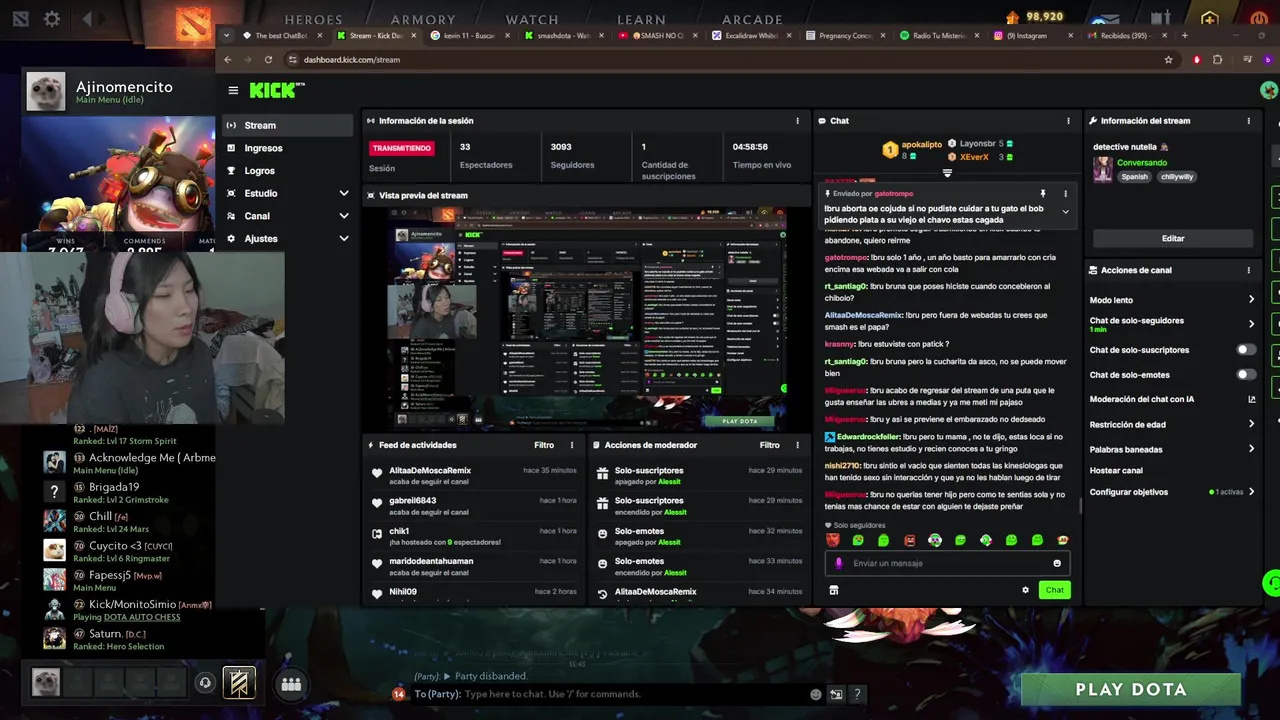Open Dota settings gear icon
Image resolution: width=1280 pixels, height=720 pixels.
coord(52,19)
